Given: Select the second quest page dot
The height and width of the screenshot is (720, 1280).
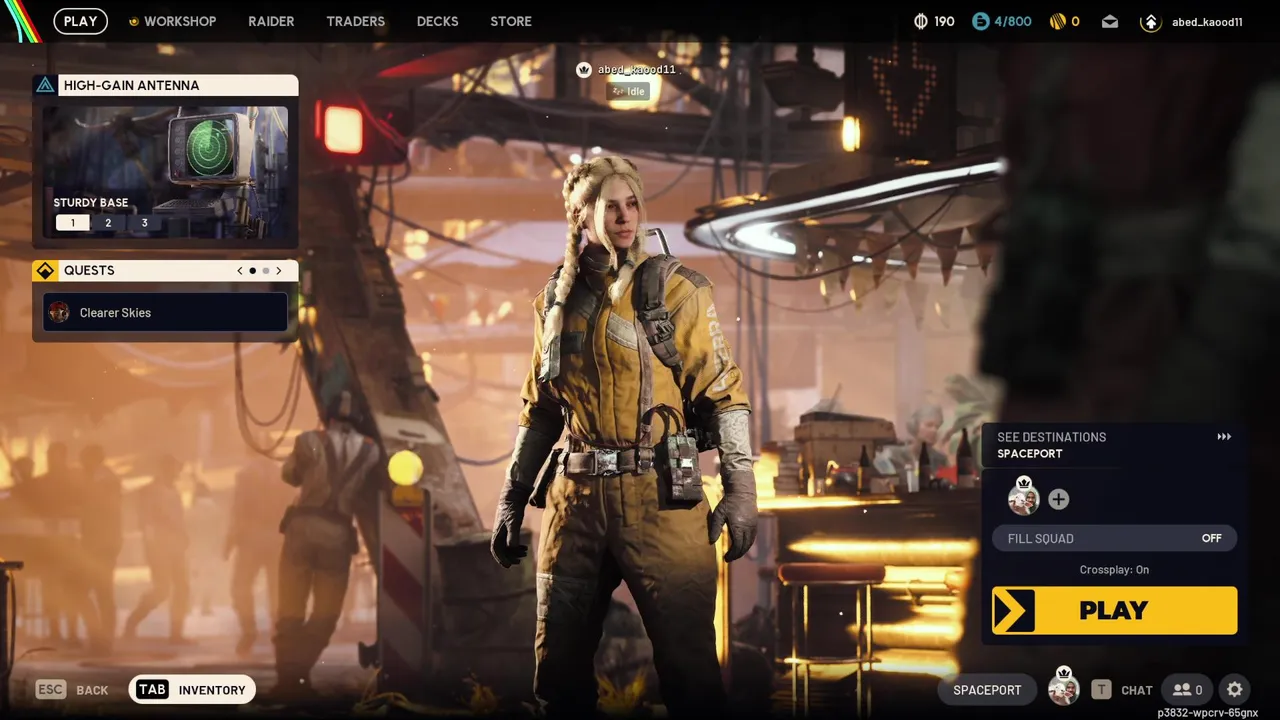Looking at the screenshot, I should coord(265,271).
